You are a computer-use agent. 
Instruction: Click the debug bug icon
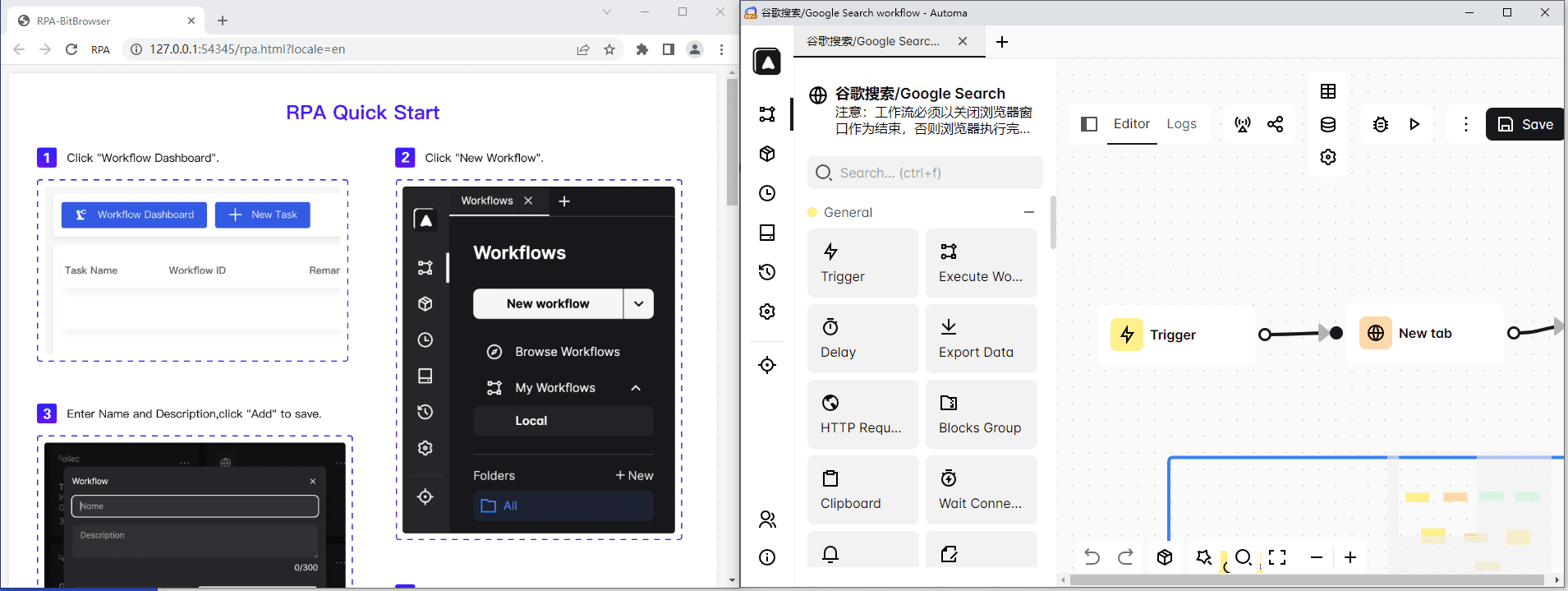point(1381,124)
